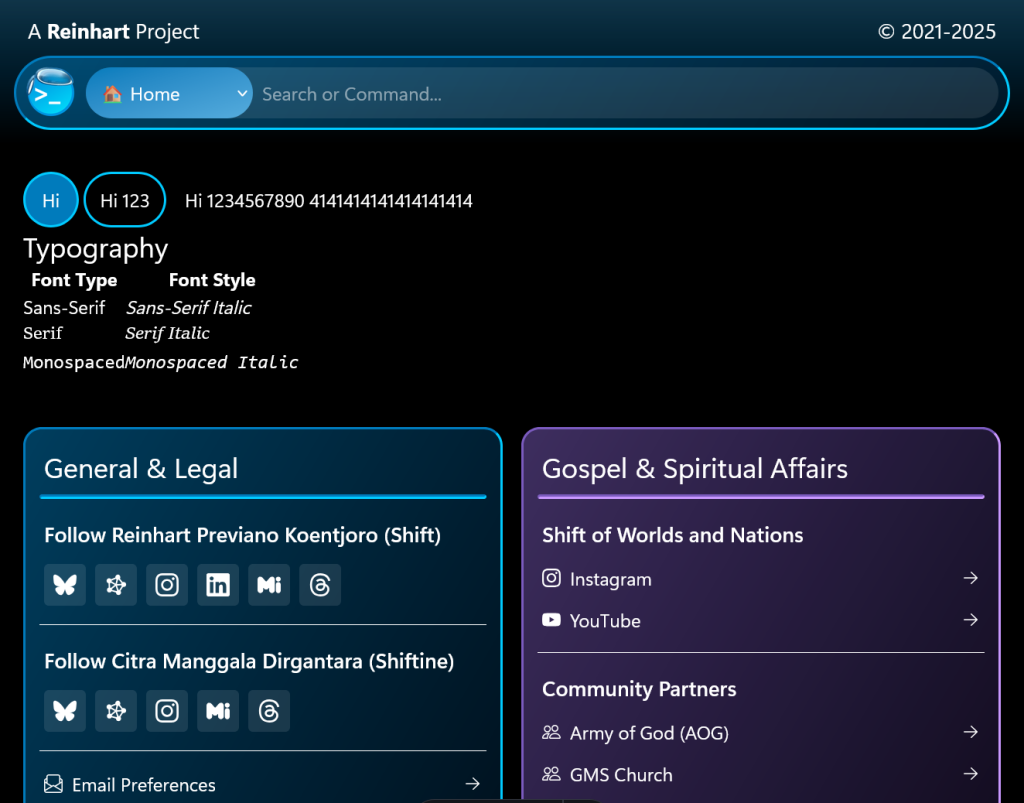Open the LinkedIn icon for Reinhart

(218, 585)
